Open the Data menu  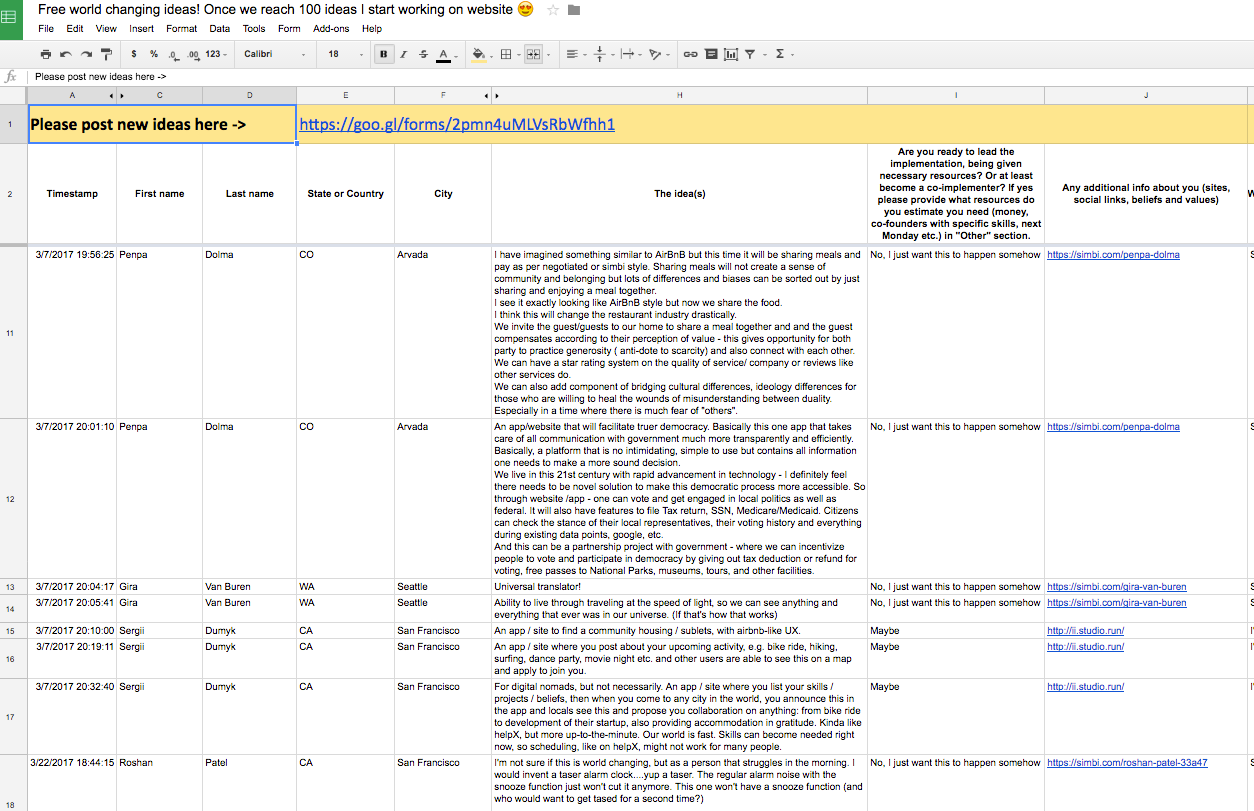219,29
